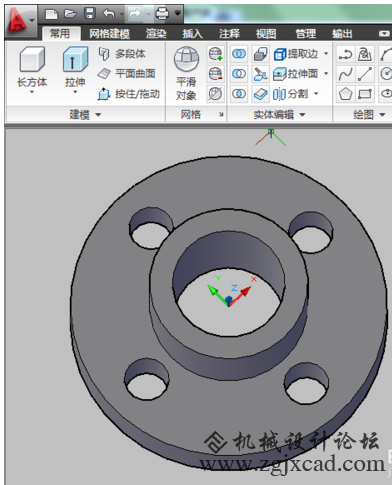Open the quick access toolbar customize dropdown
This screenshot has width=392, height=485.
pyautogui.click(x=178, y=13)
